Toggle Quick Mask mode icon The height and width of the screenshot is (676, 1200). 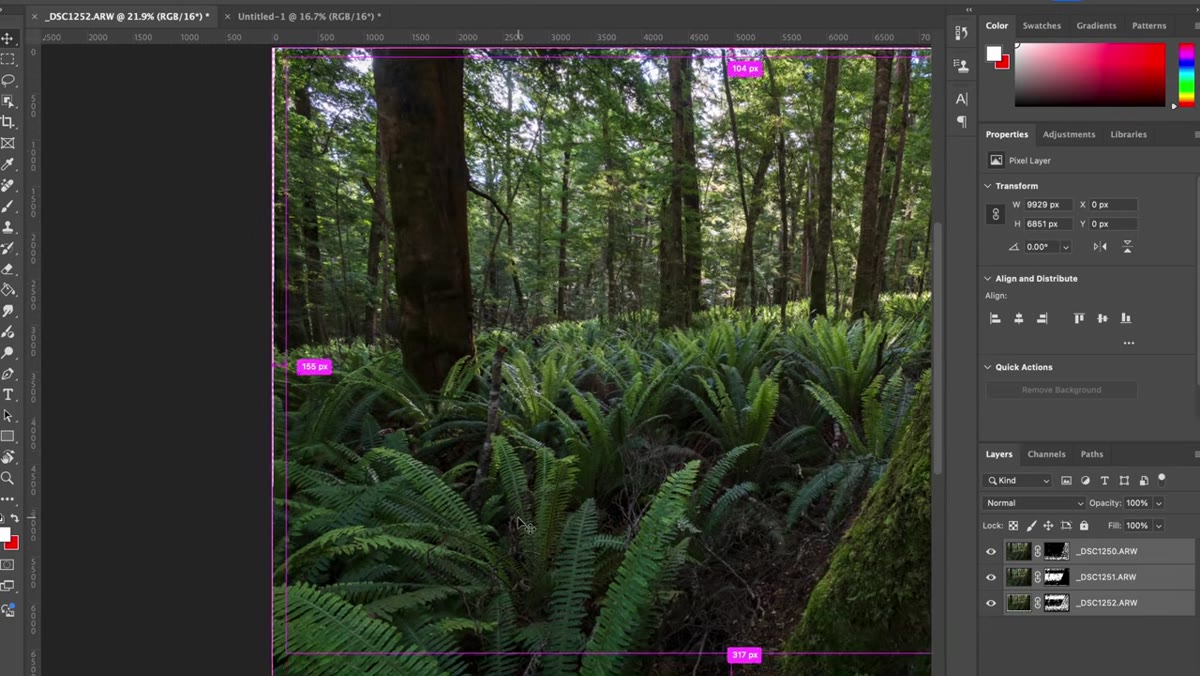point(8,565)
